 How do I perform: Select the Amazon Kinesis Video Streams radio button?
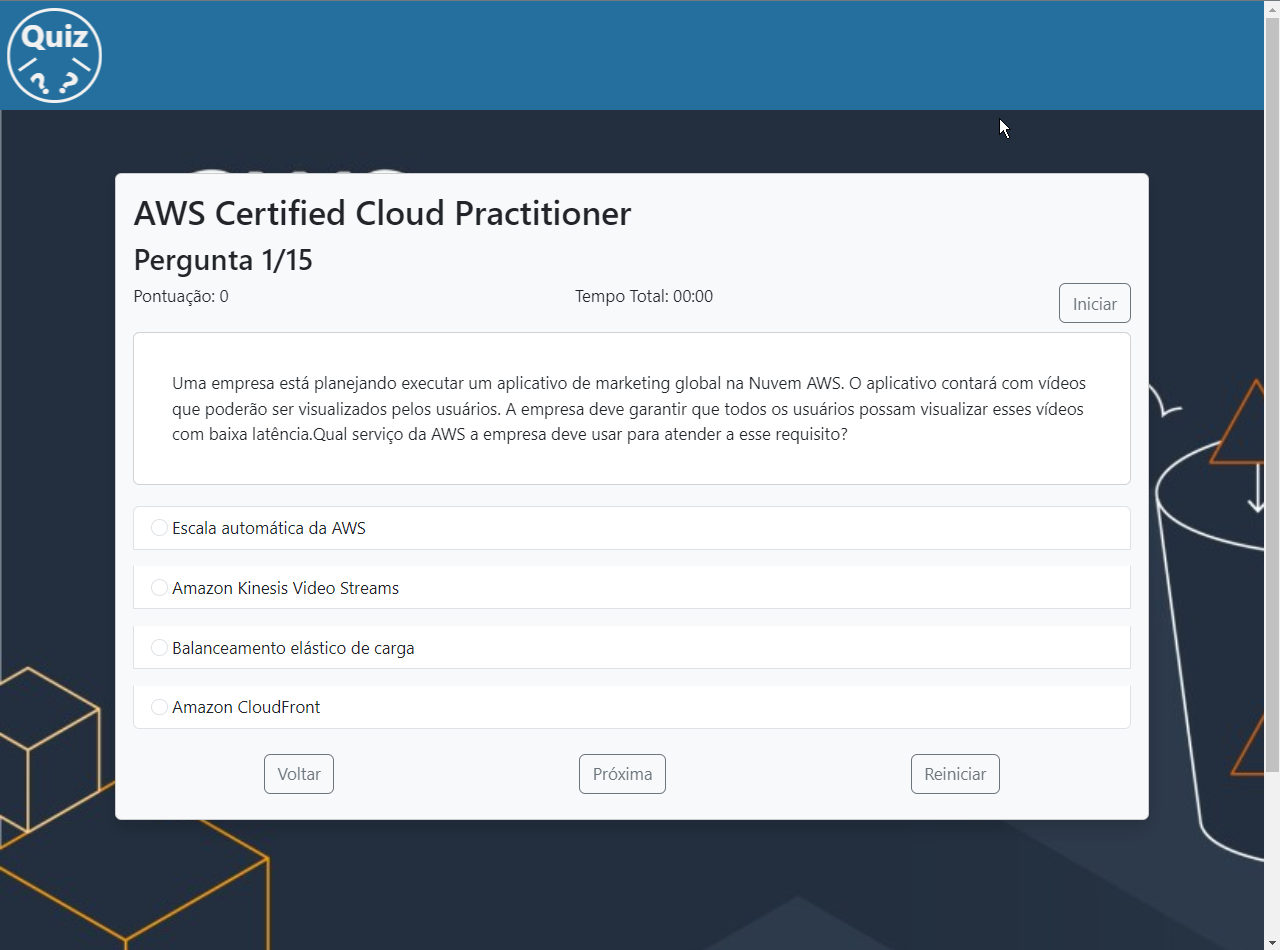click(159, 588)
